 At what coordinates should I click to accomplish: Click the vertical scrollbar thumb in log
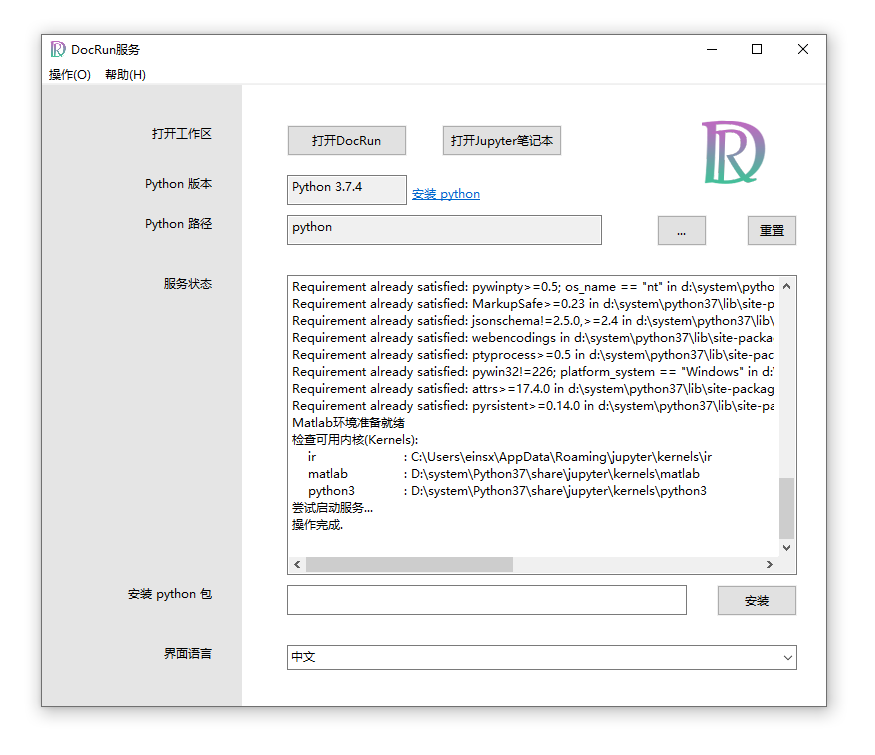click(786, 508)
